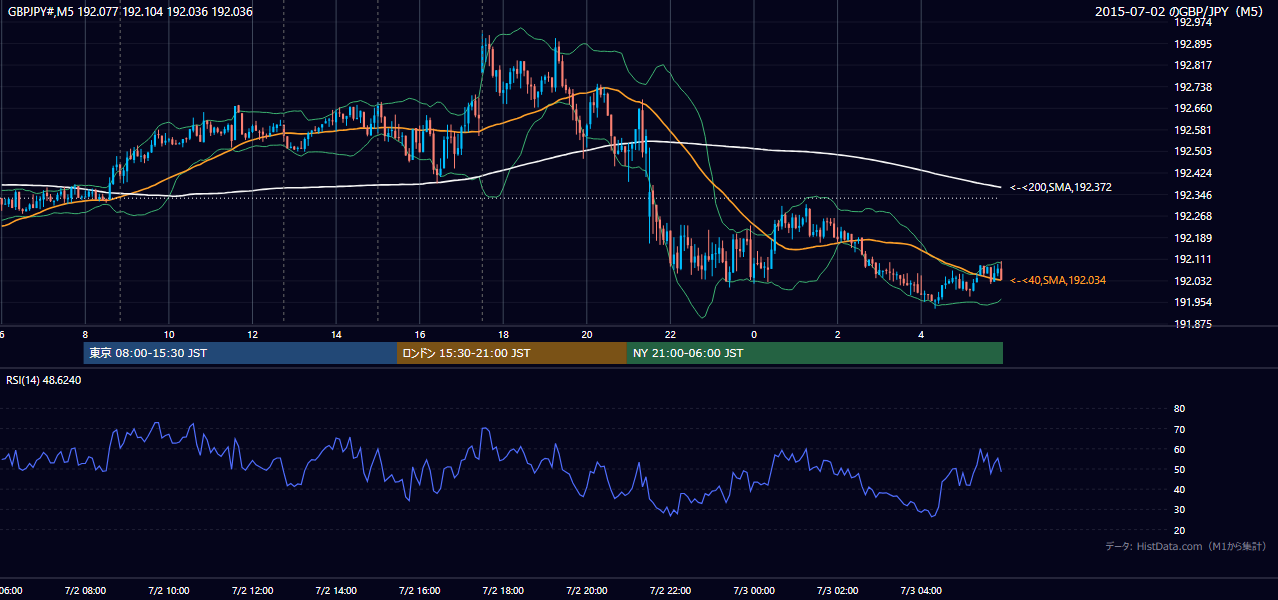Click price axis value 192.424
1278x600 pixels.
point(1193,173)
